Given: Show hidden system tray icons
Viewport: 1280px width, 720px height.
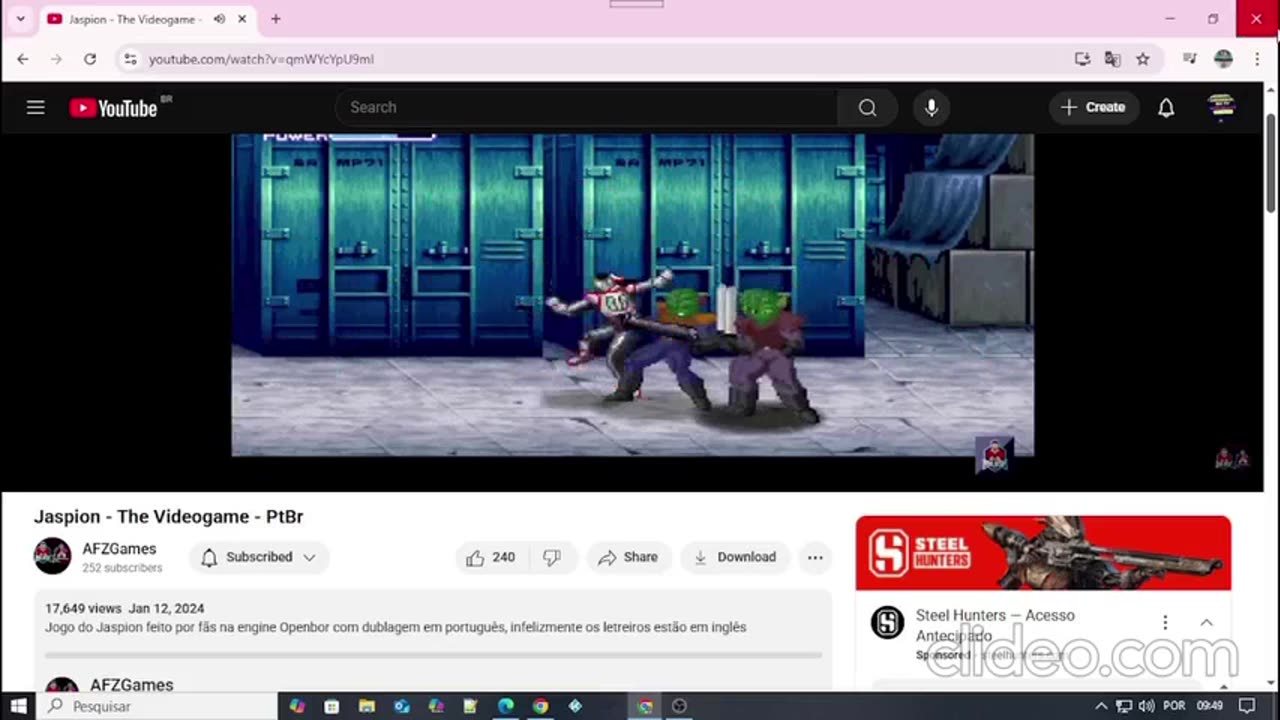Looking at the screenshot, I should coord(1101,706).
